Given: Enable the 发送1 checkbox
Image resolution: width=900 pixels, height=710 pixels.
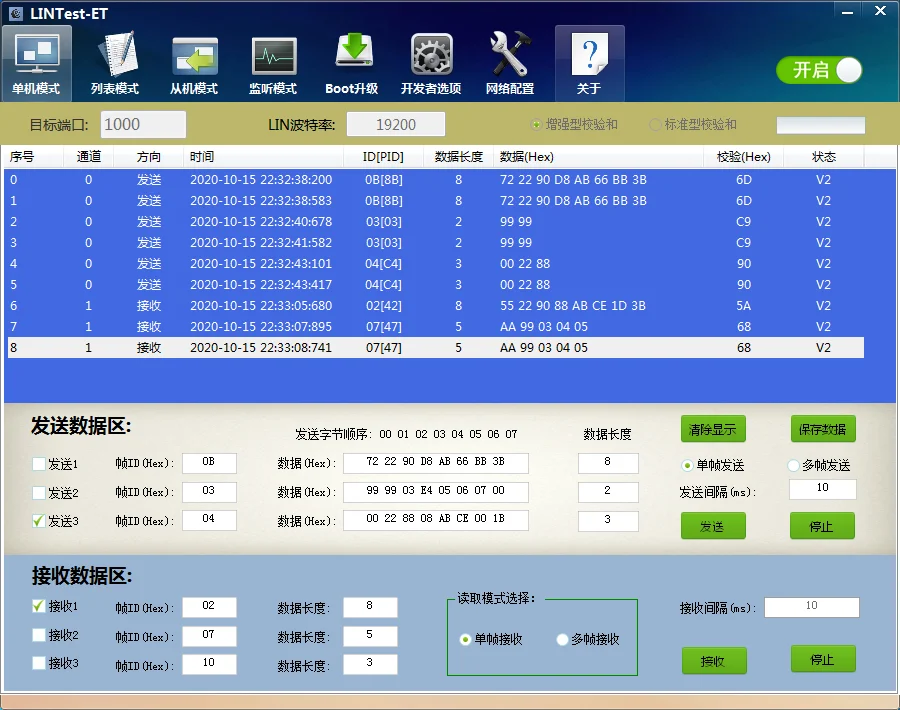Looking at the screenshot, I should (39, 464).
